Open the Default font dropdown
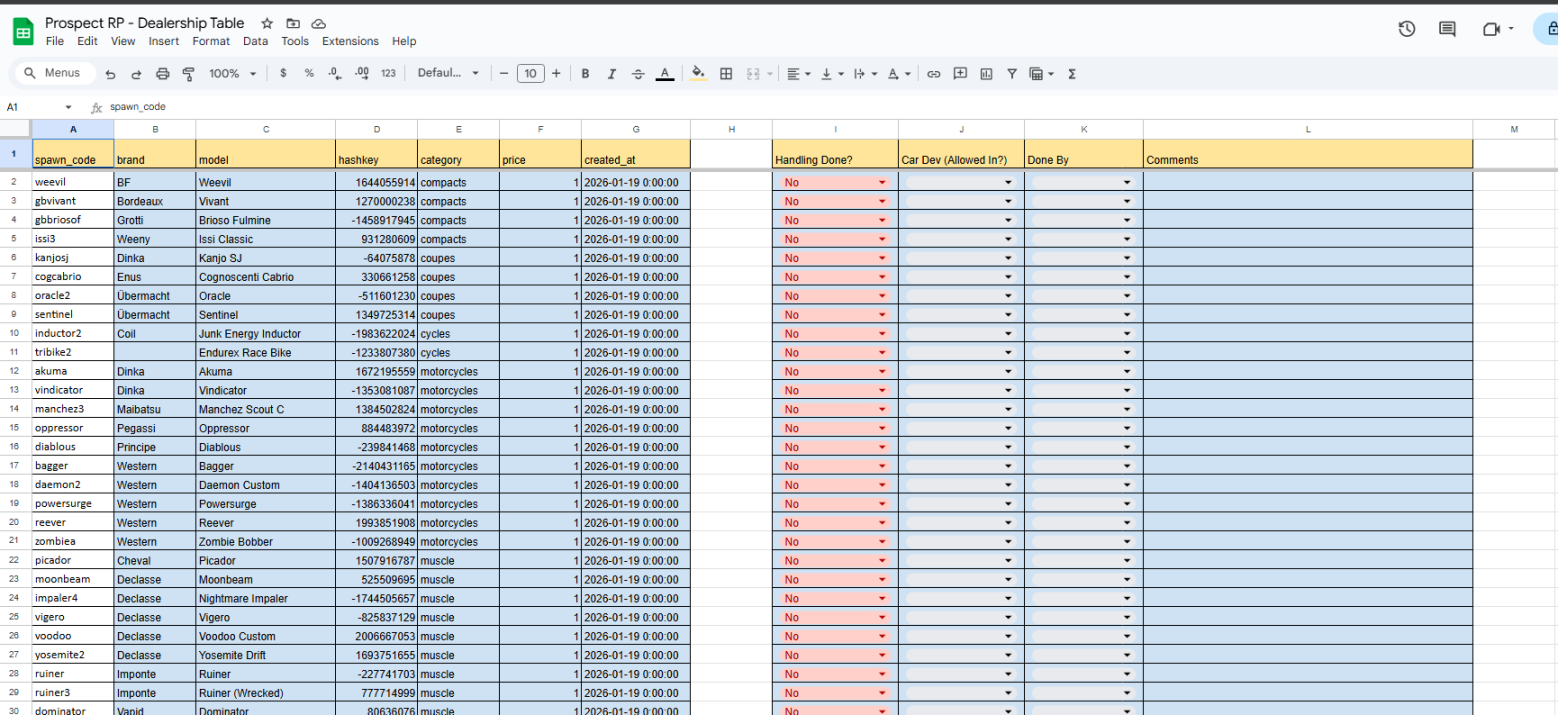 coord(448,74)
